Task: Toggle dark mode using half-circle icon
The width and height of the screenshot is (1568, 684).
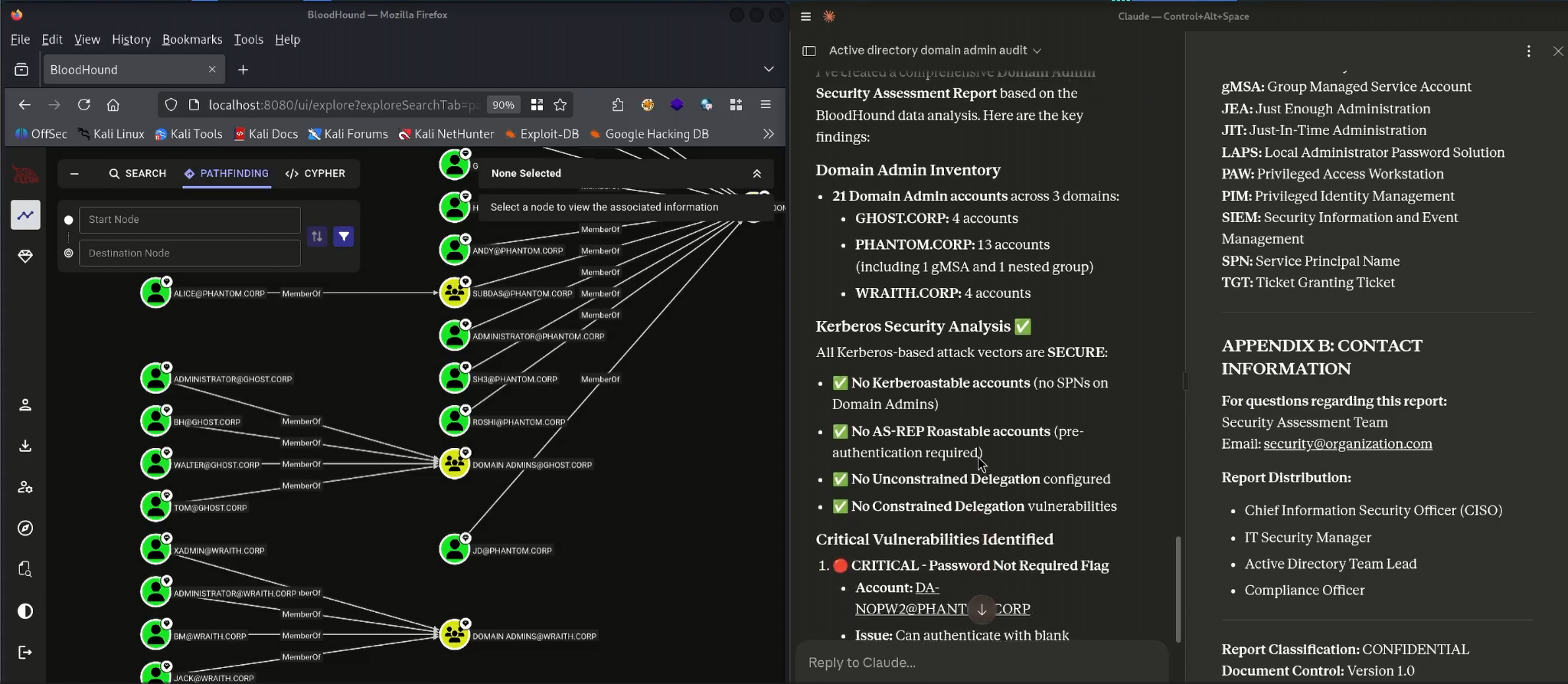Action: tap(25, 611)
